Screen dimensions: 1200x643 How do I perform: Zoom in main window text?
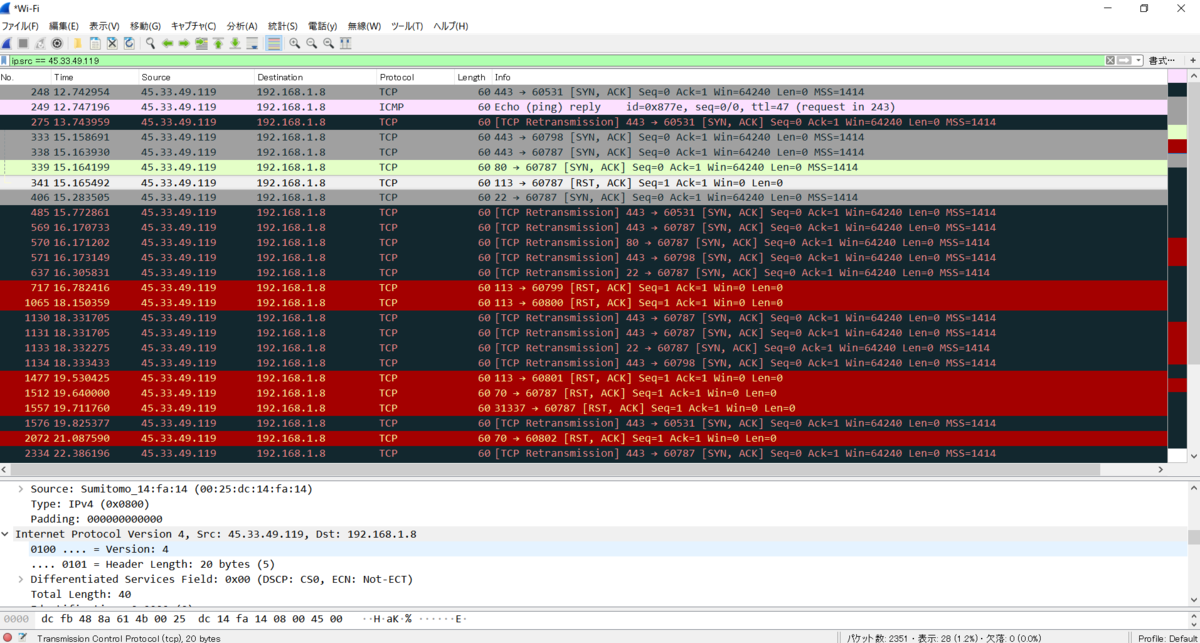point(295,43)
